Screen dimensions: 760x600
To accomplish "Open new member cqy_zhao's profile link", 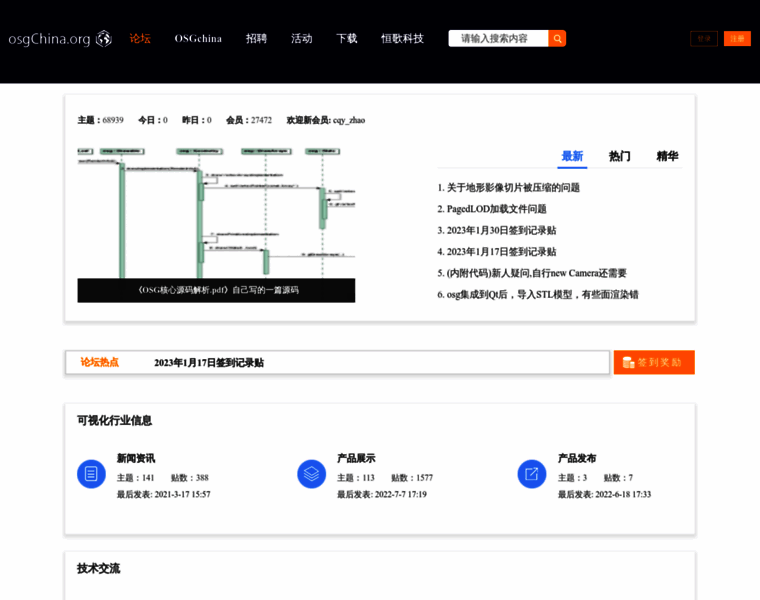I will [349, 120].
